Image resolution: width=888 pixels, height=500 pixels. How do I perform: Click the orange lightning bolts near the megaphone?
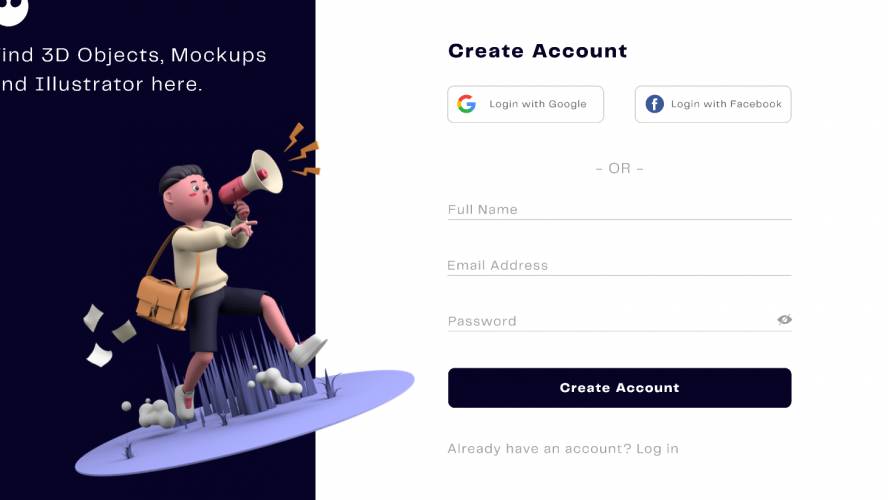click(302, 150)
